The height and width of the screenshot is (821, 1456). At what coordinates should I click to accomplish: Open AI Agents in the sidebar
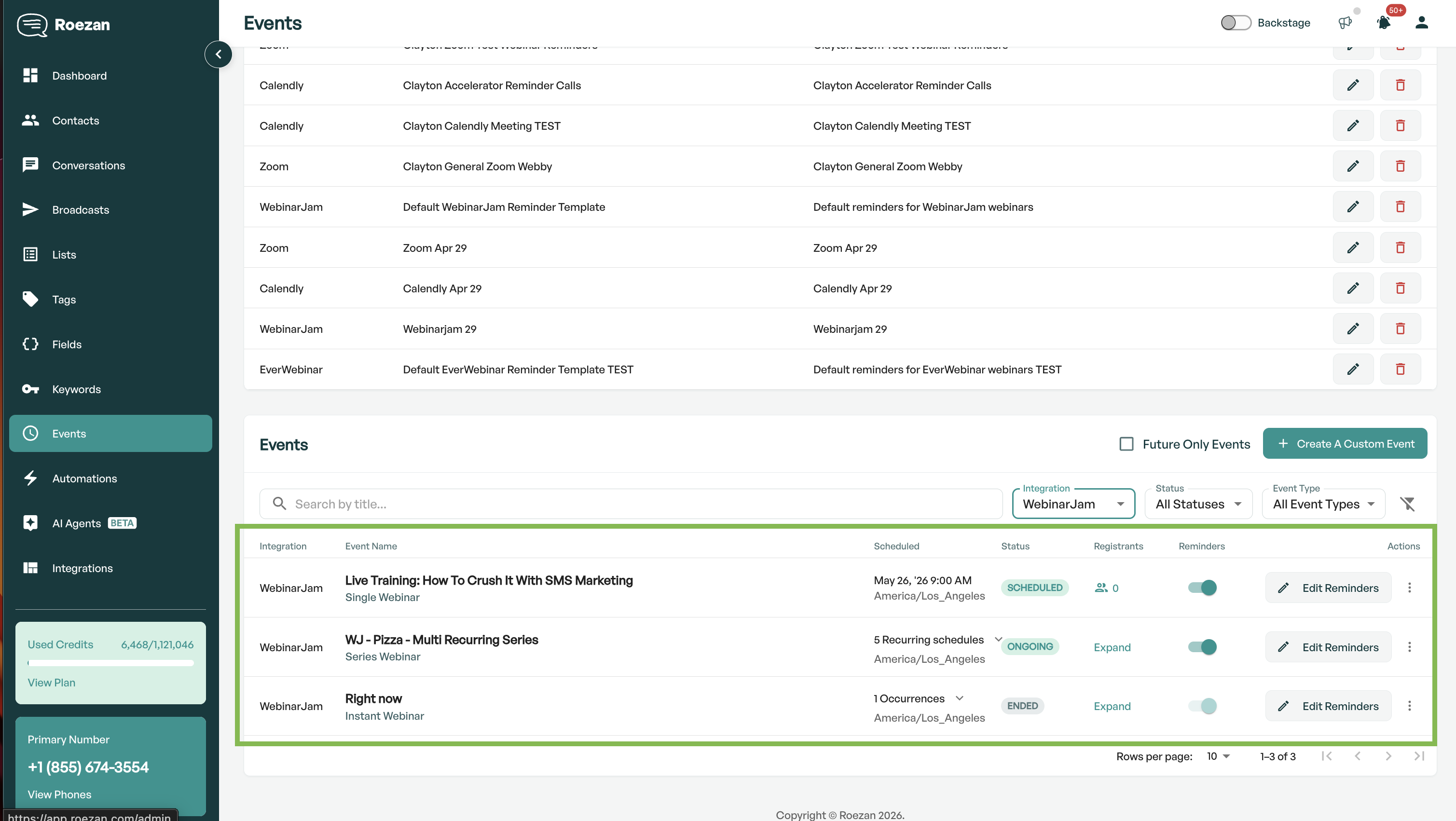[111, 523]
